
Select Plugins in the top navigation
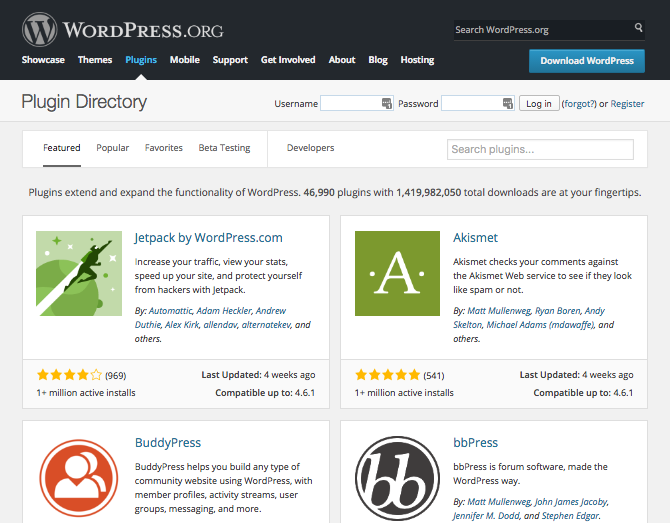141,60
